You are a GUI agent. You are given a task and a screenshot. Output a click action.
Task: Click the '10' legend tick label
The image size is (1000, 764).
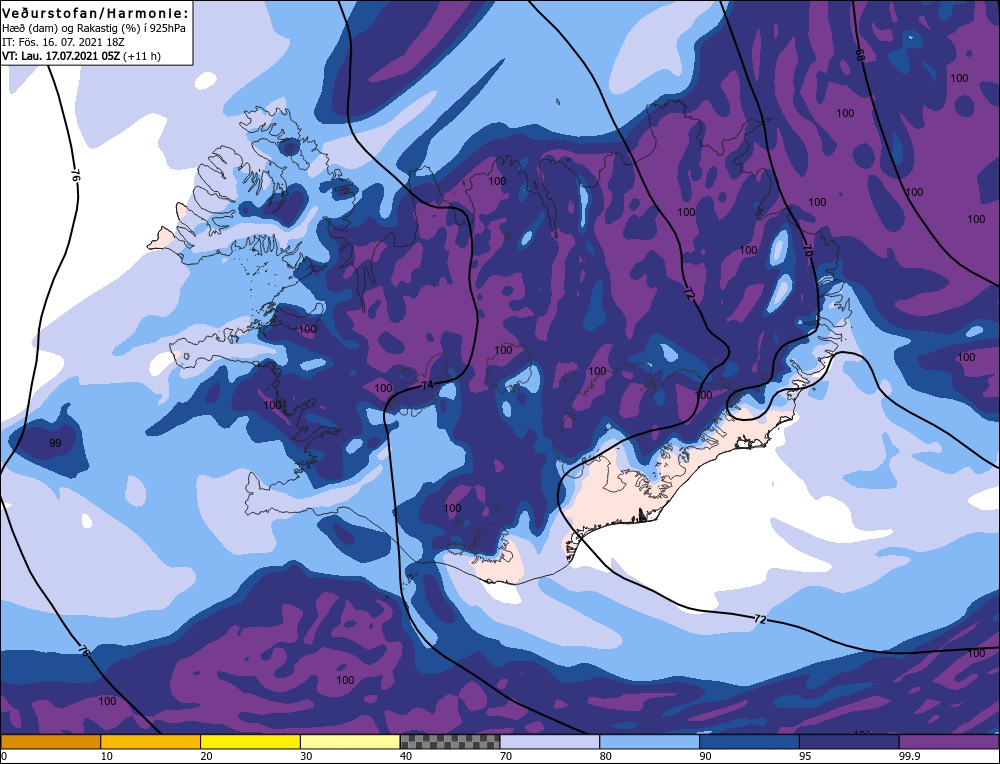click(x=107, y=756)
